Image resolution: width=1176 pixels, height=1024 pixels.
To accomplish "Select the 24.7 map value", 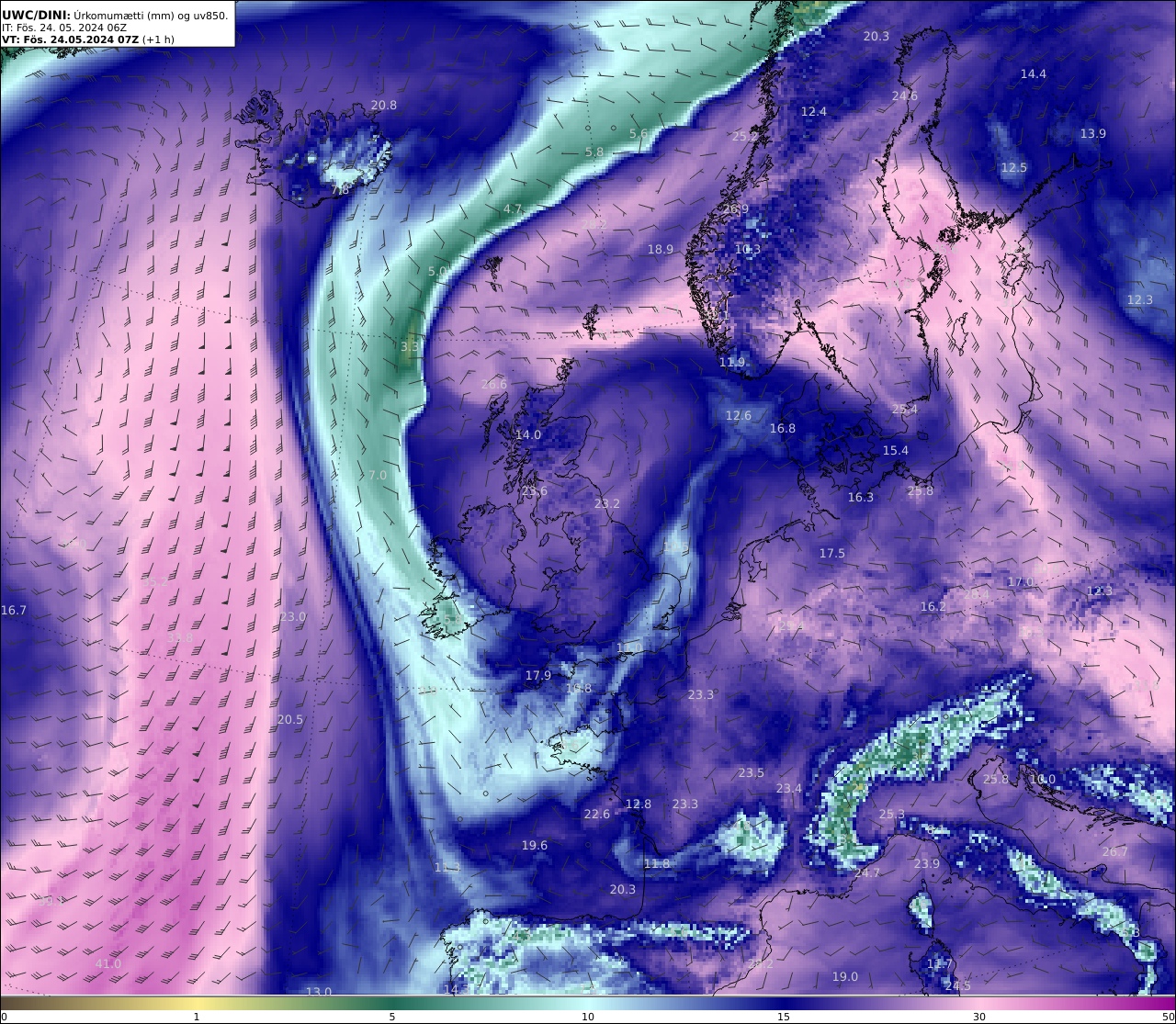I will (x=867, y=873).
